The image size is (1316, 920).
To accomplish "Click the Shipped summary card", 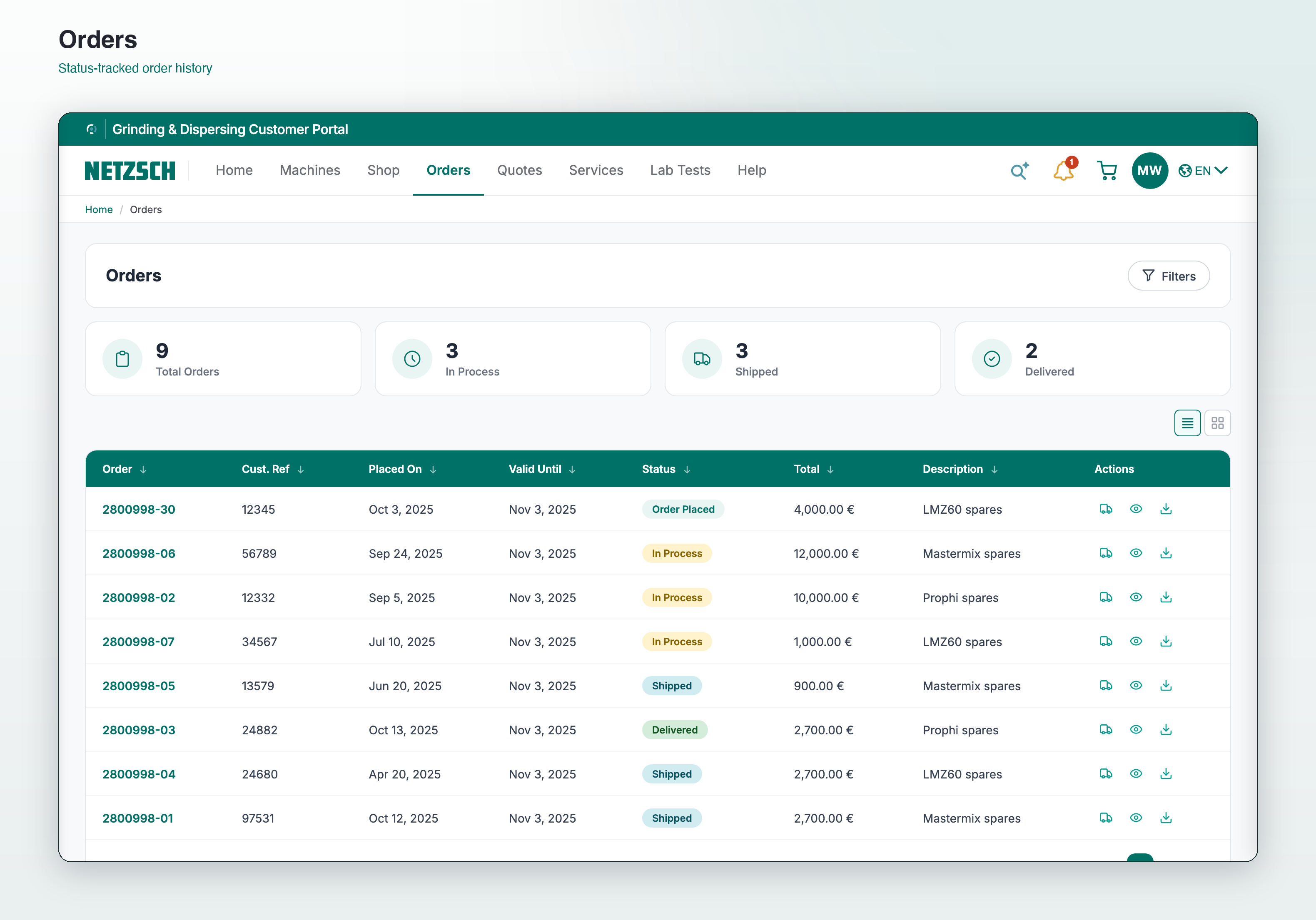I will click(x=803, y=358).
